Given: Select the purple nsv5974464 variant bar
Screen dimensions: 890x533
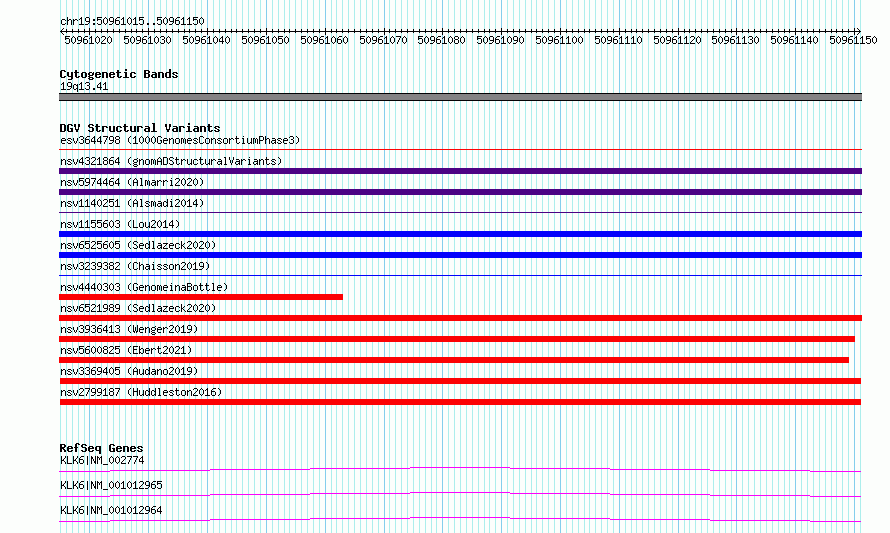Looking at the screenshot, I should (460, 192).
